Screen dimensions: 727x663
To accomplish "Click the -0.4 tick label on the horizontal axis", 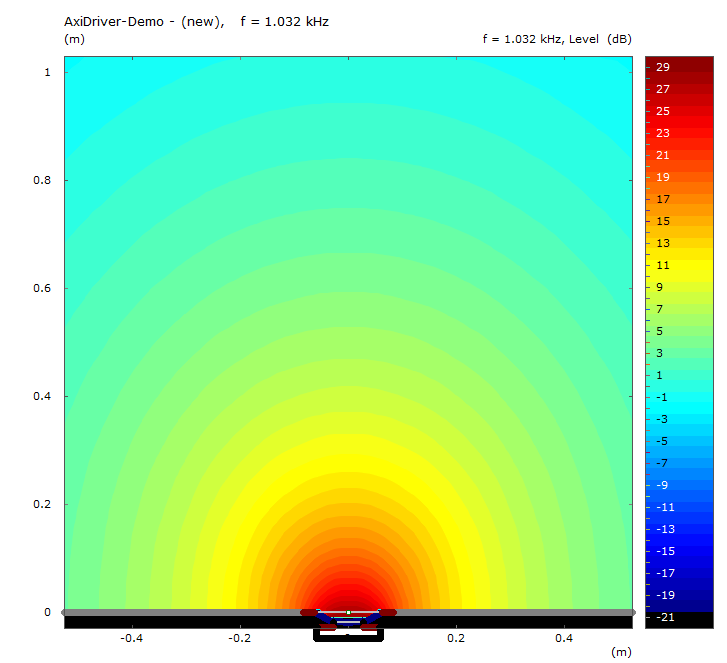I will tap(129, 638).
